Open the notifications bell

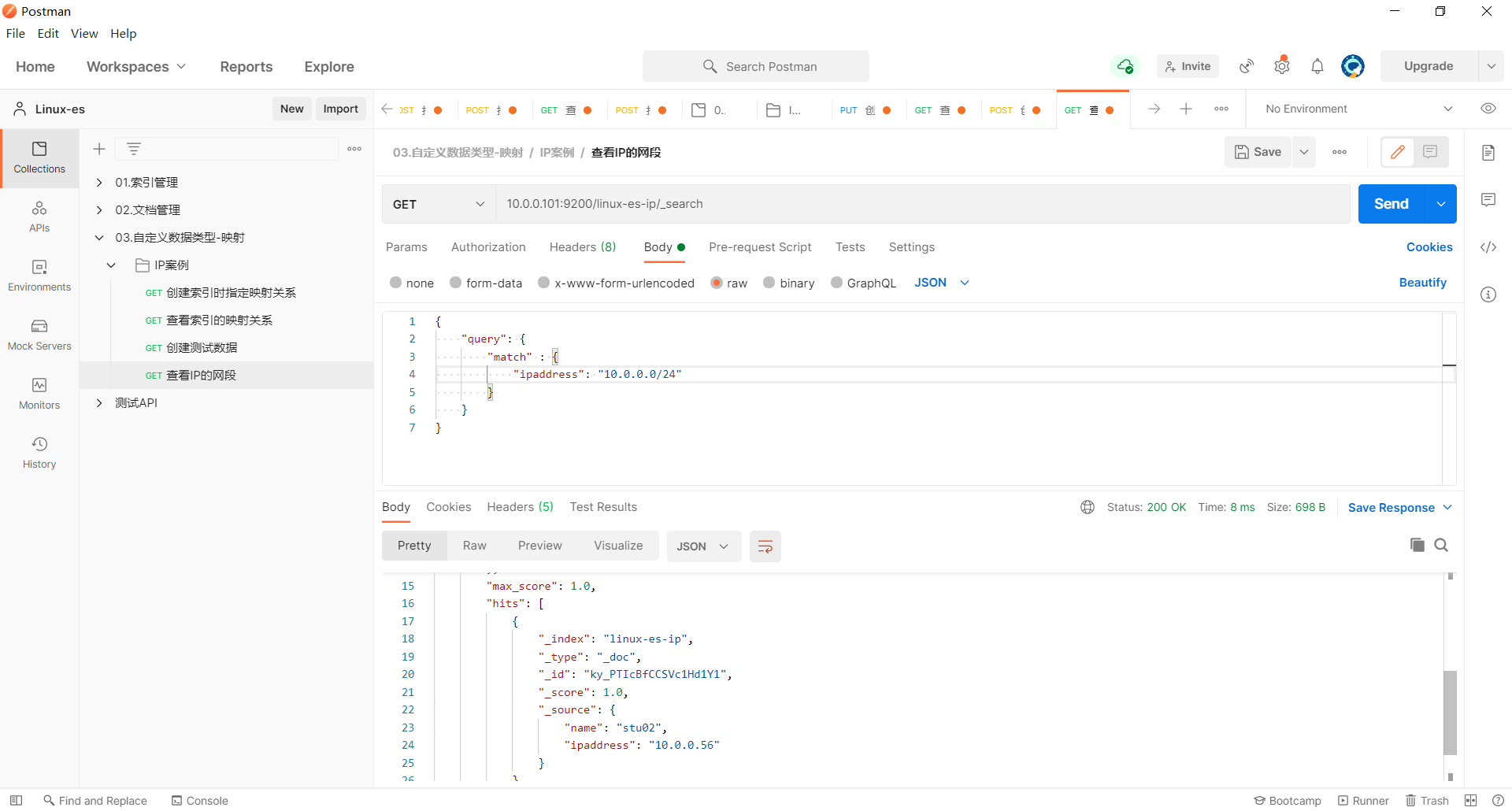tap(1317, 67)
